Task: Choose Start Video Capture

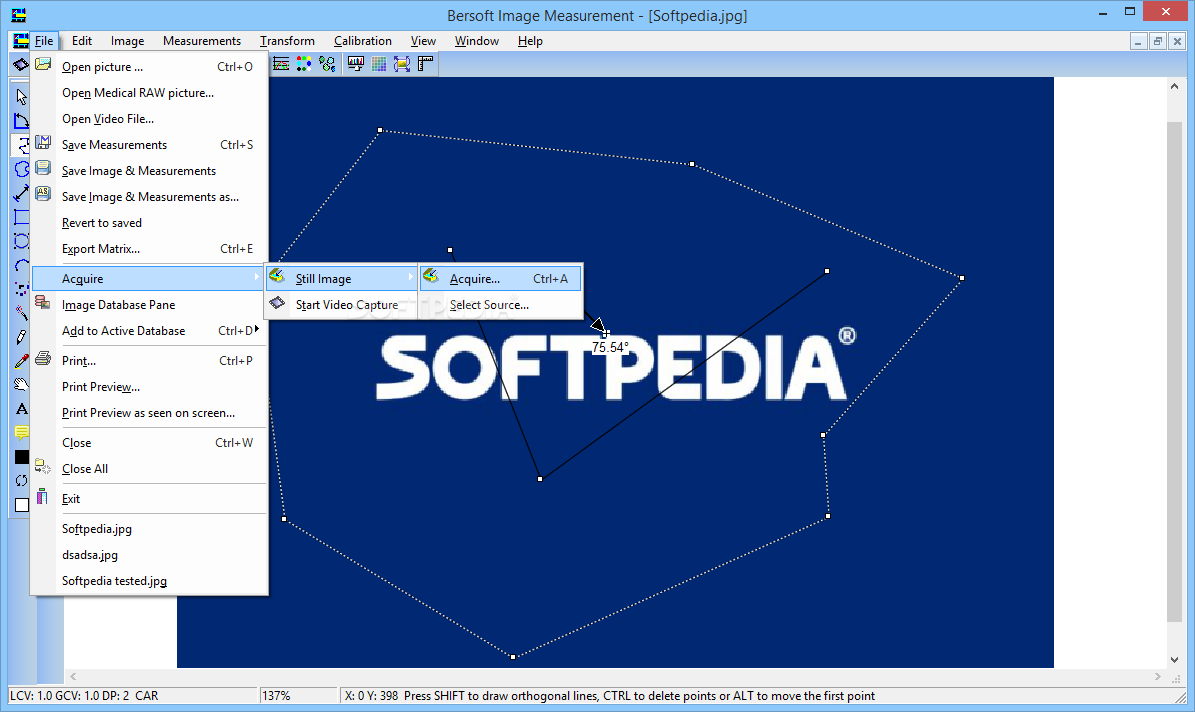Action: pos(341,304)
